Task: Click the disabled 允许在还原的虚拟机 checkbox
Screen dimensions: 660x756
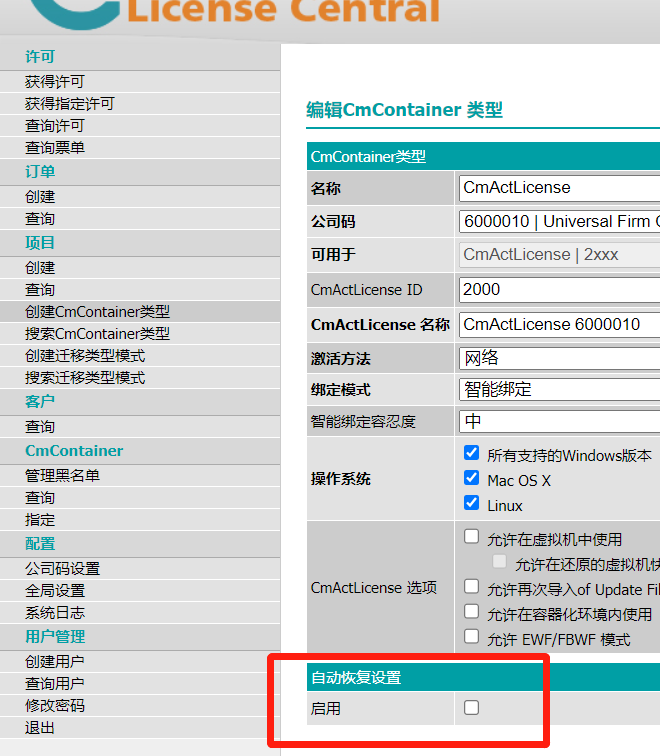Action: pyautogui.click(x=499, y=561)
